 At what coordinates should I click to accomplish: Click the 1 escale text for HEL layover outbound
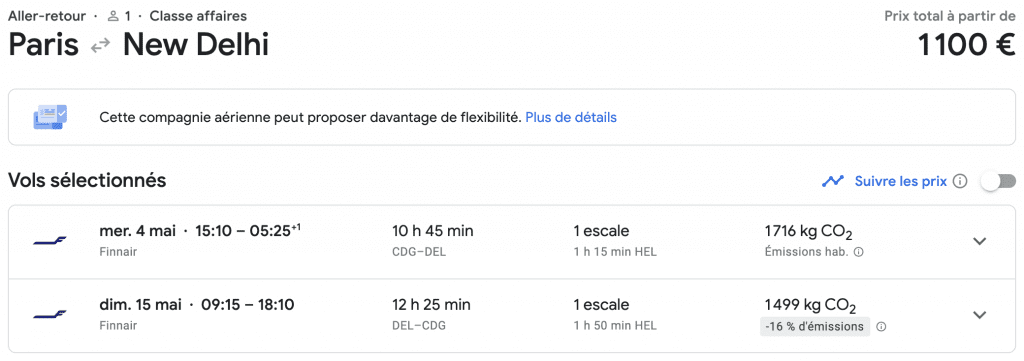tap(601, 230)
